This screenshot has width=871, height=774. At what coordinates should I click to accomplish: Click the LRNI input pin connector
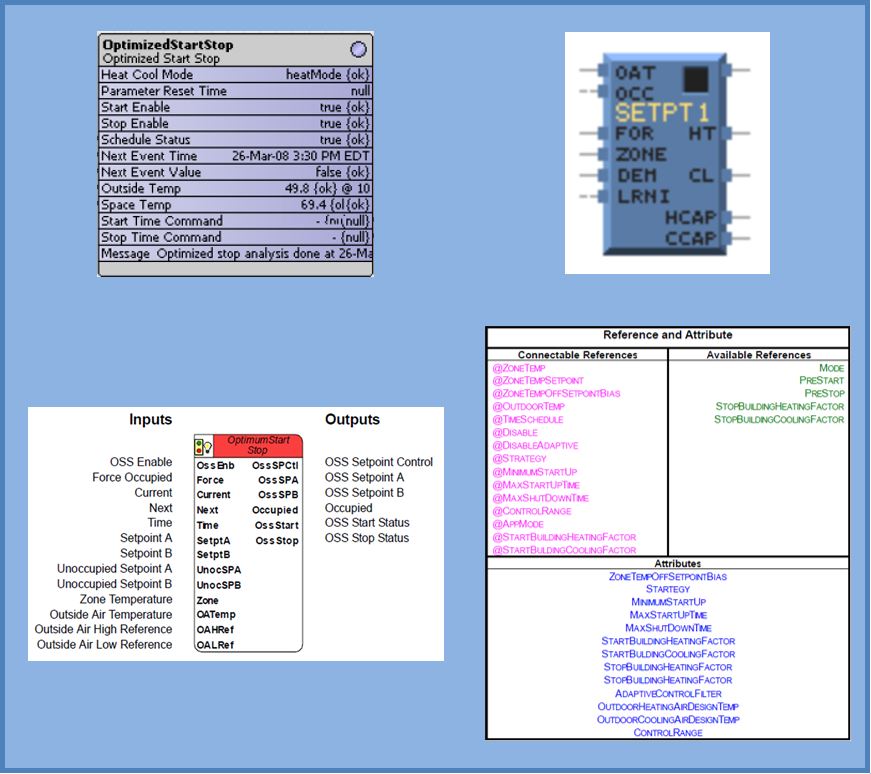pos(601,197)
